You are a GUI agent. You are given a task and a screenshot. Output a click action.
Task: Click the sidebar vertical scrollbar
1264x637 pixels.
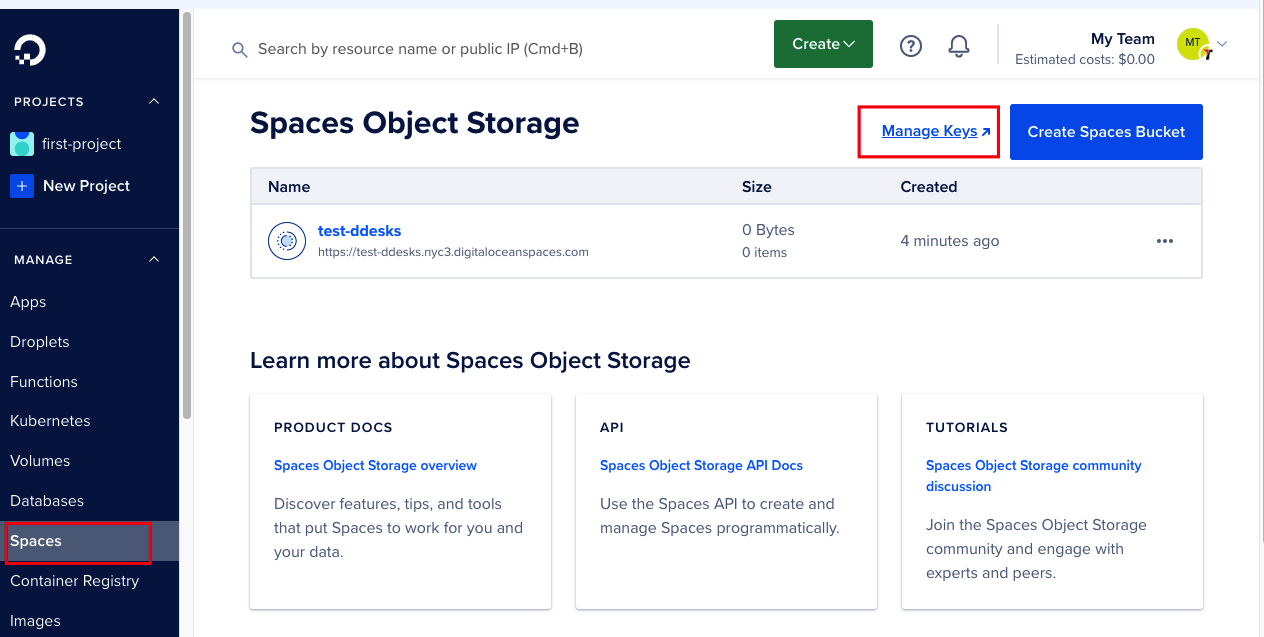pos(186,215)
